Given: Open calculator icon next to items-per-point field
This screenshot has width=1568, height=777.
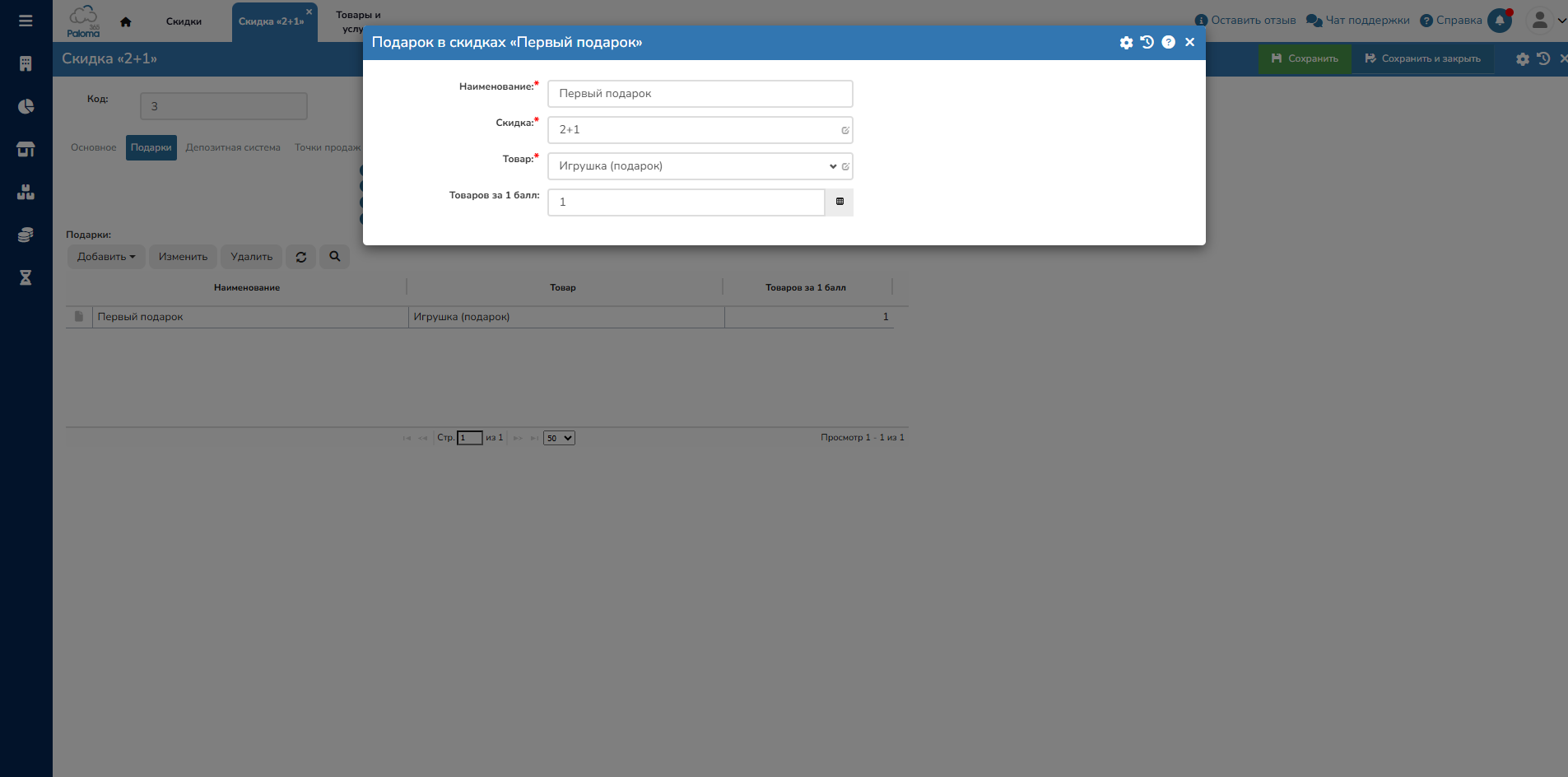Looking at the screenshot, I should [840, 202].
